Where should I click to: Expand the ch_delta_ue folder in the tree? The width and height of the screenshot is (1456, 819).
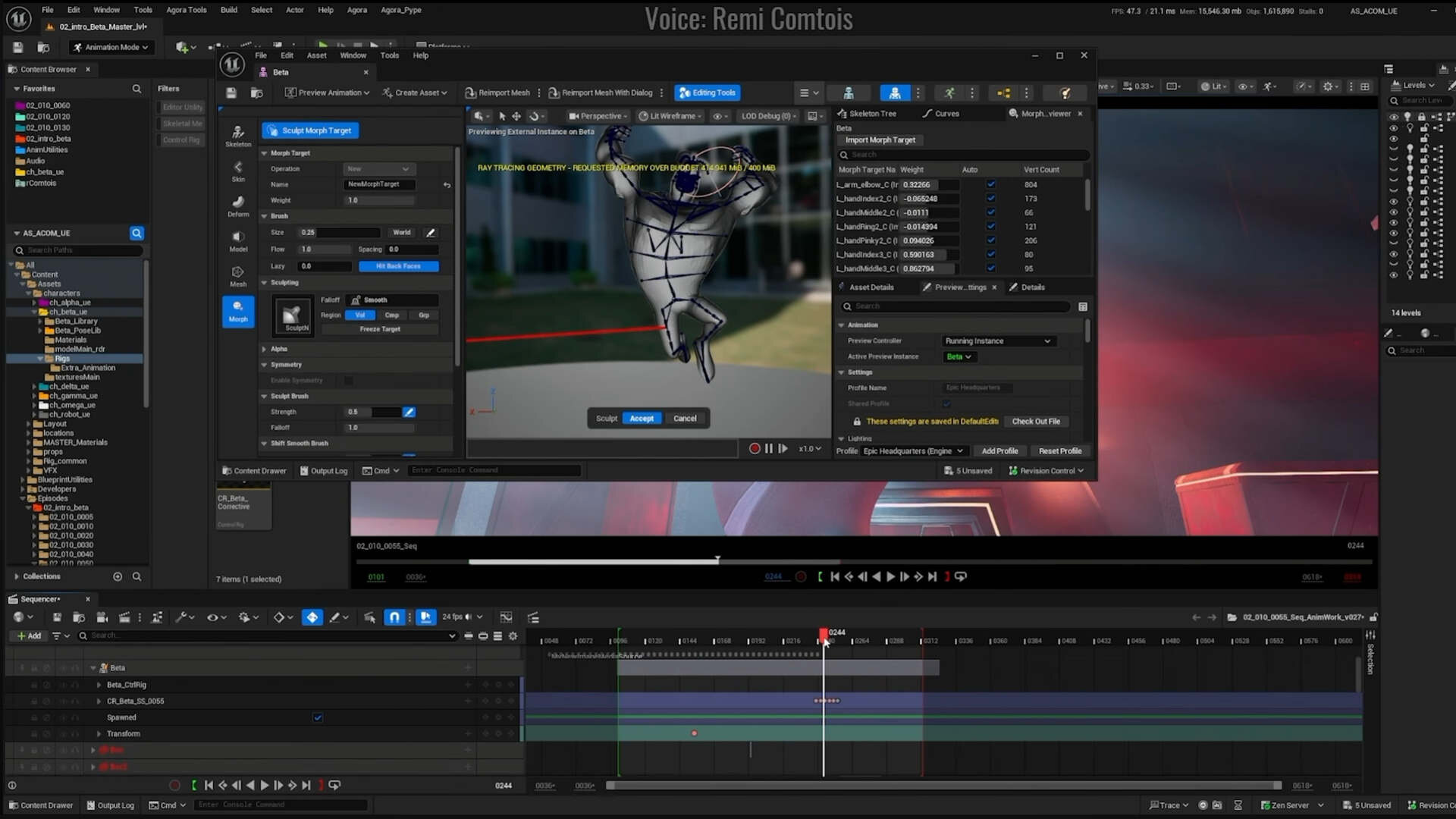tap(34, 387)
